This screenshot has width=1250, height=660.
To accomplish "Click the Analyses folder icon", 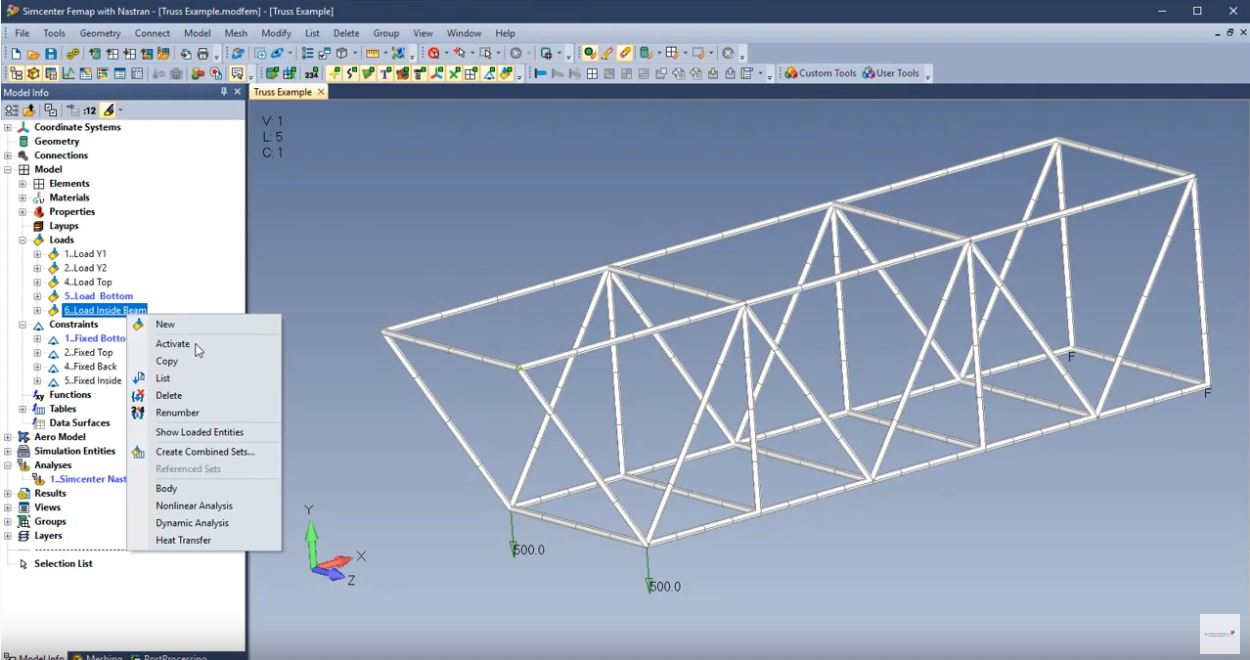I will click(24, 465).
